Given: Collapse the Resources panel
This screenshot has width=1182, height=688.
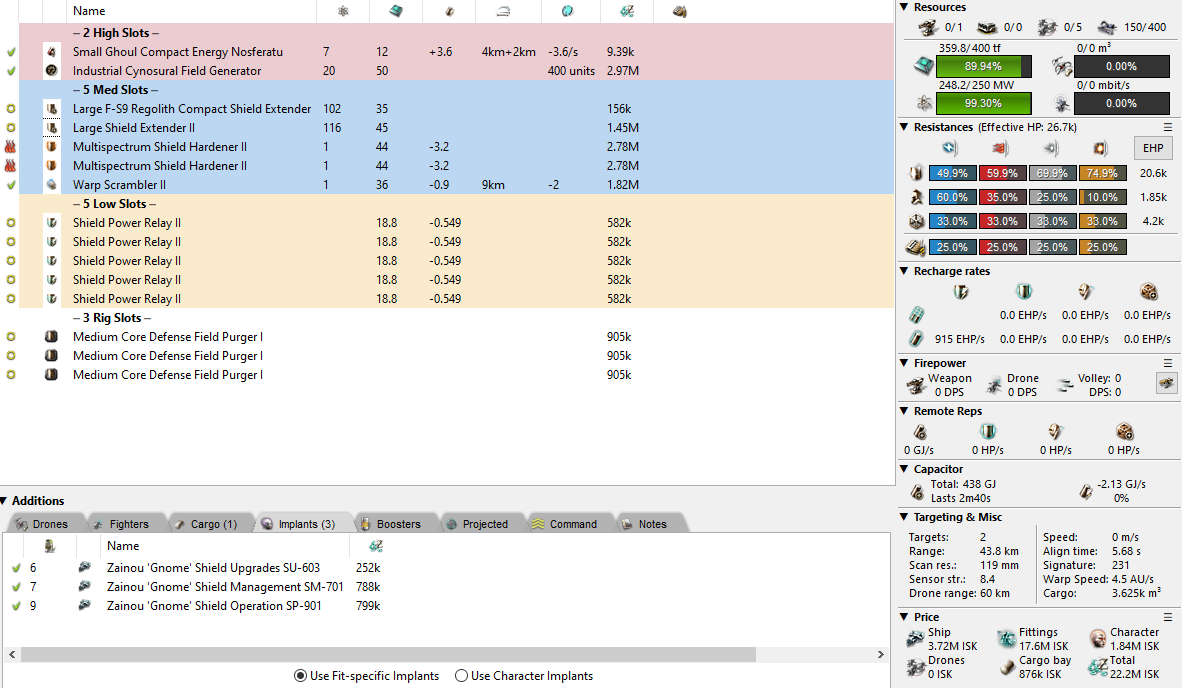Looking at the screenshot, I should (905, 8).
